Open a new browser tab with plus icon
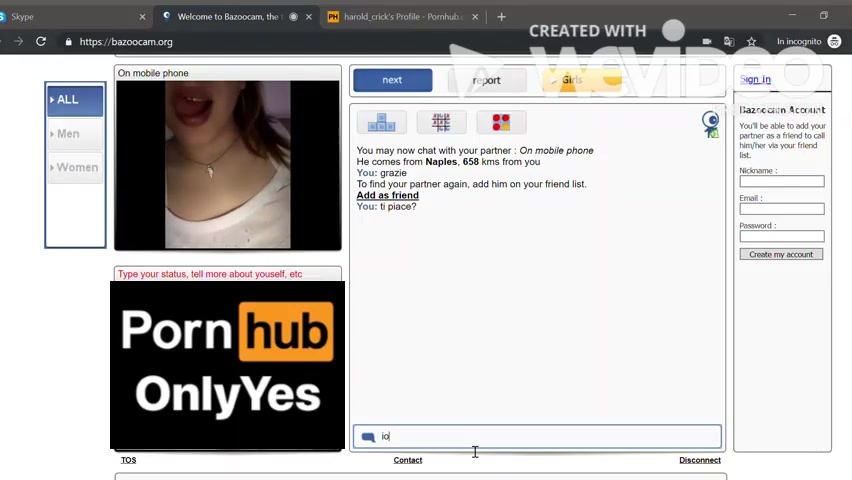The image size is (852, 480). pyautogui.click(x=501, y=16)
